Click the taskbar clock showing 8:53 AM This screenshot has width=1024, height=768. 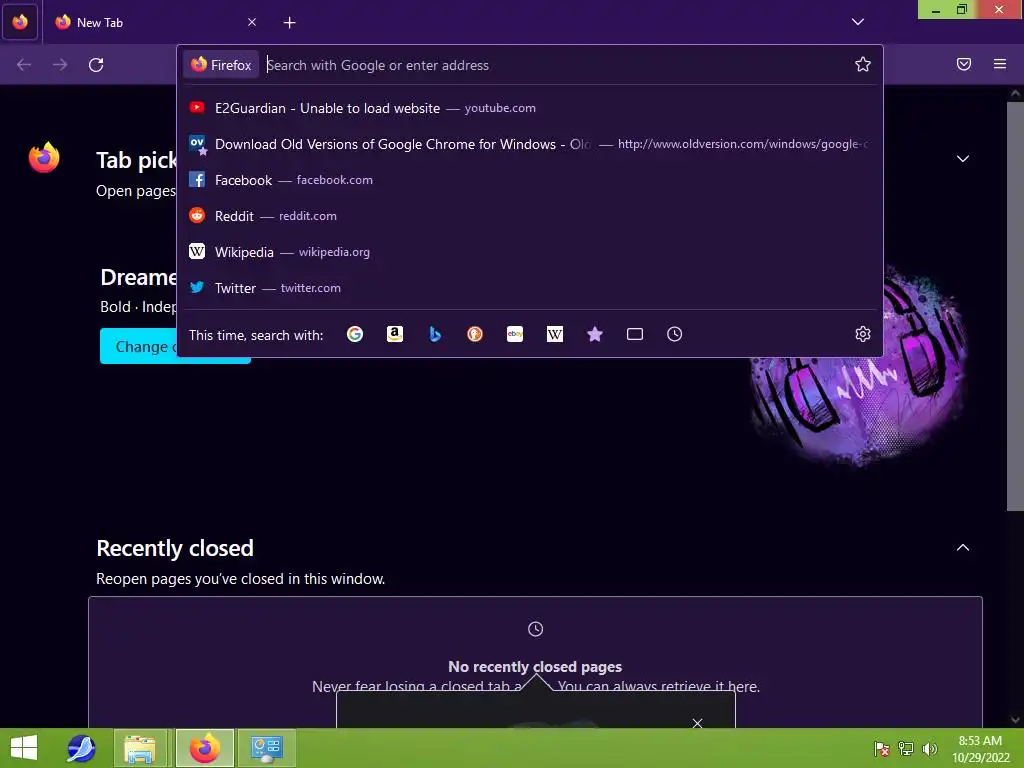(x=980, y=748)
